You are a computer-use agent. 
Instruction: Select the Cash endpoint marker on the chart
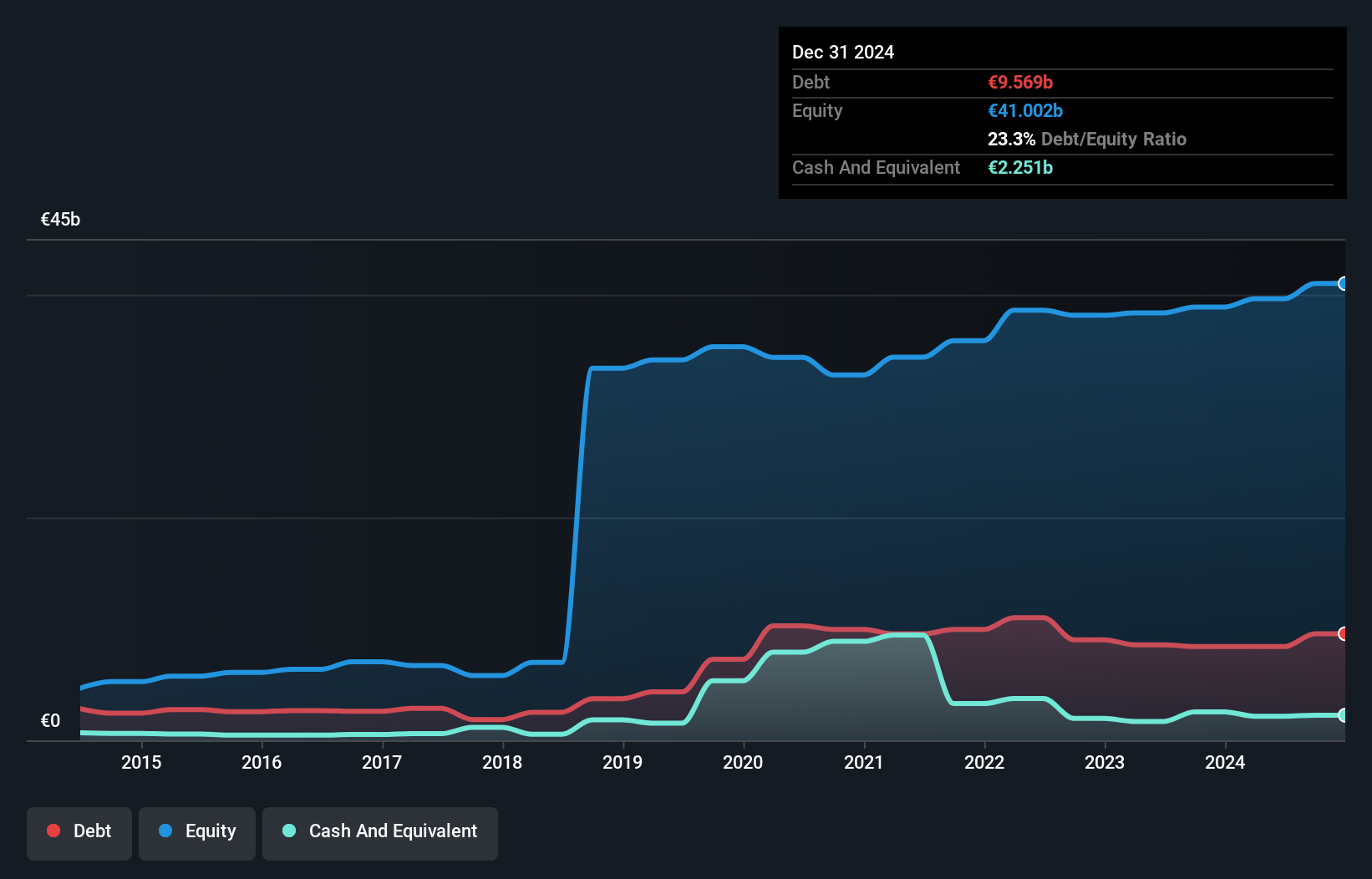click(x=1343, y=714)
